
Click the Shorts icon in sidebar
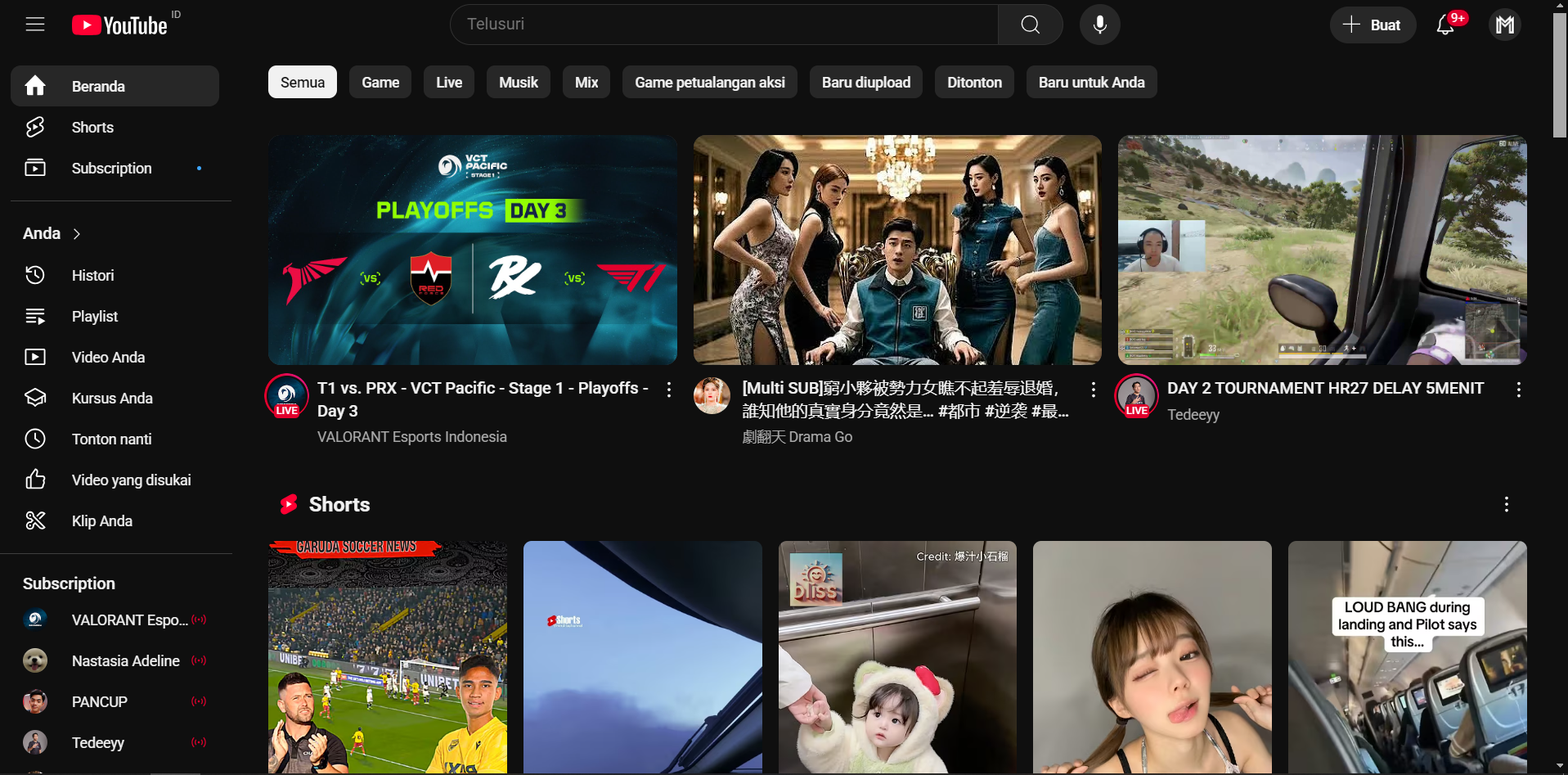[35, 127]
